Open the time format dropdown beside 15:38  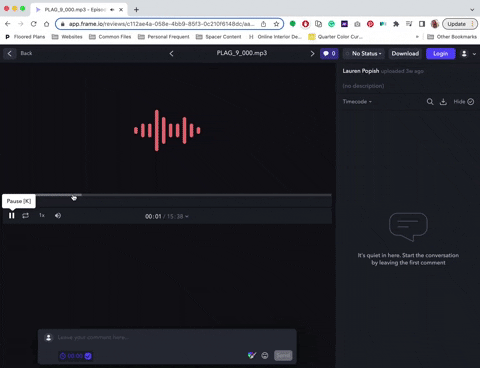click(x=187, y=217)
